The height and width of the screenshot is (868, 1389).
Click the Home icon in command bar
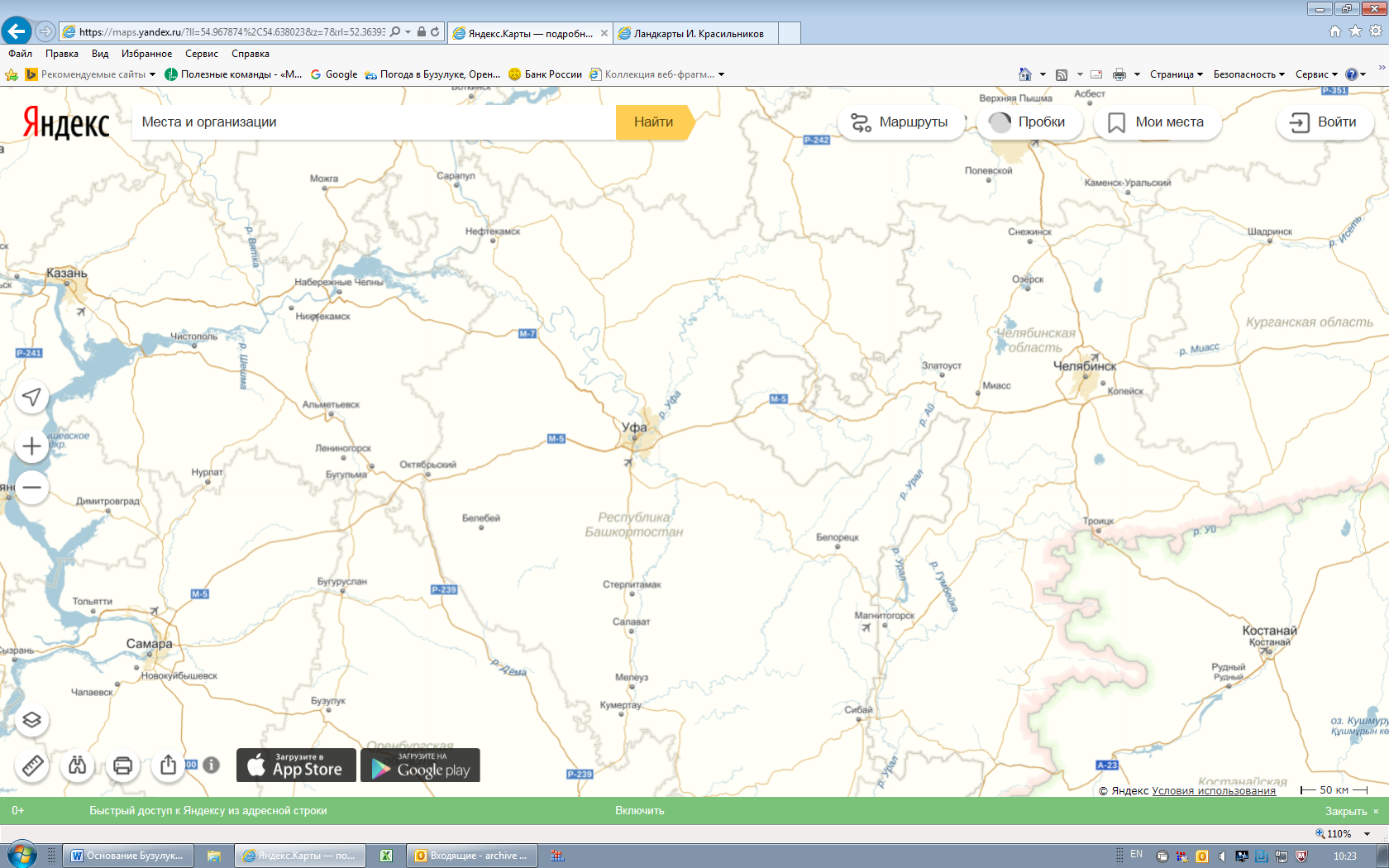[1025, 74]
